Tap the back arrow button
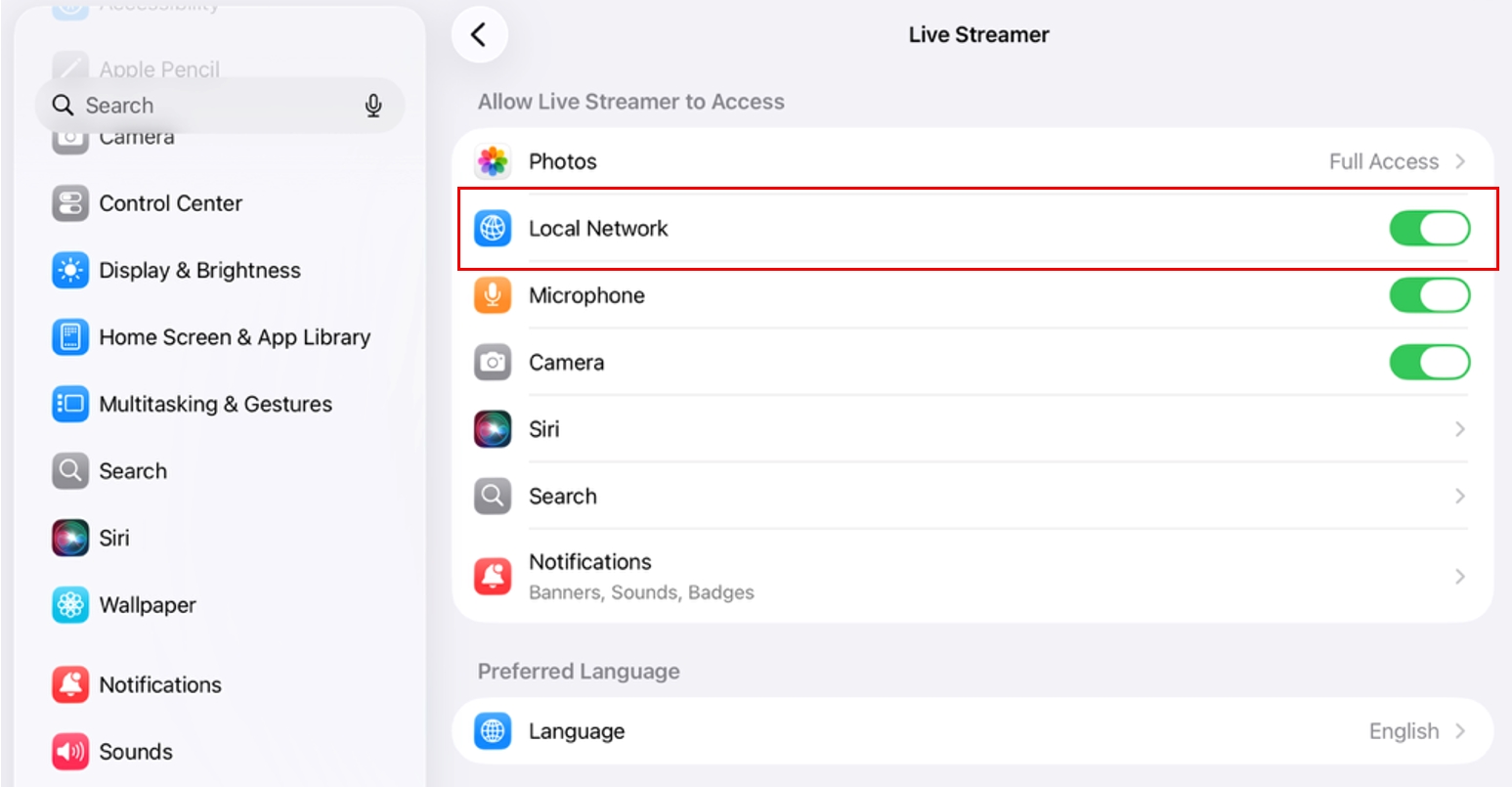This screenshot has height=787, width=1512. (x=479, y=35)
